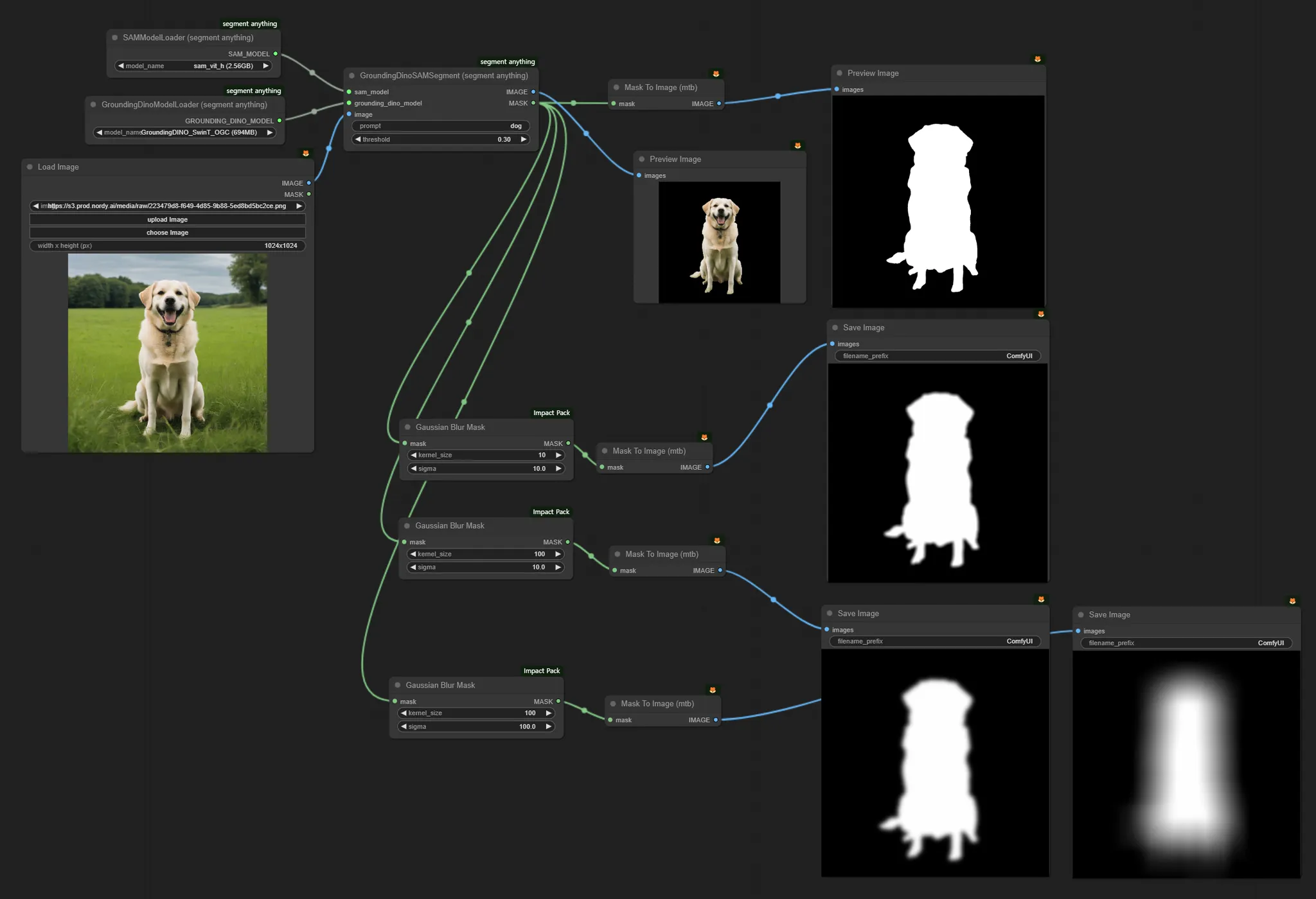Click right arrow on sam_vit_h model_name
This screenshot has height=899, width=1316.
tap(265, 66)
